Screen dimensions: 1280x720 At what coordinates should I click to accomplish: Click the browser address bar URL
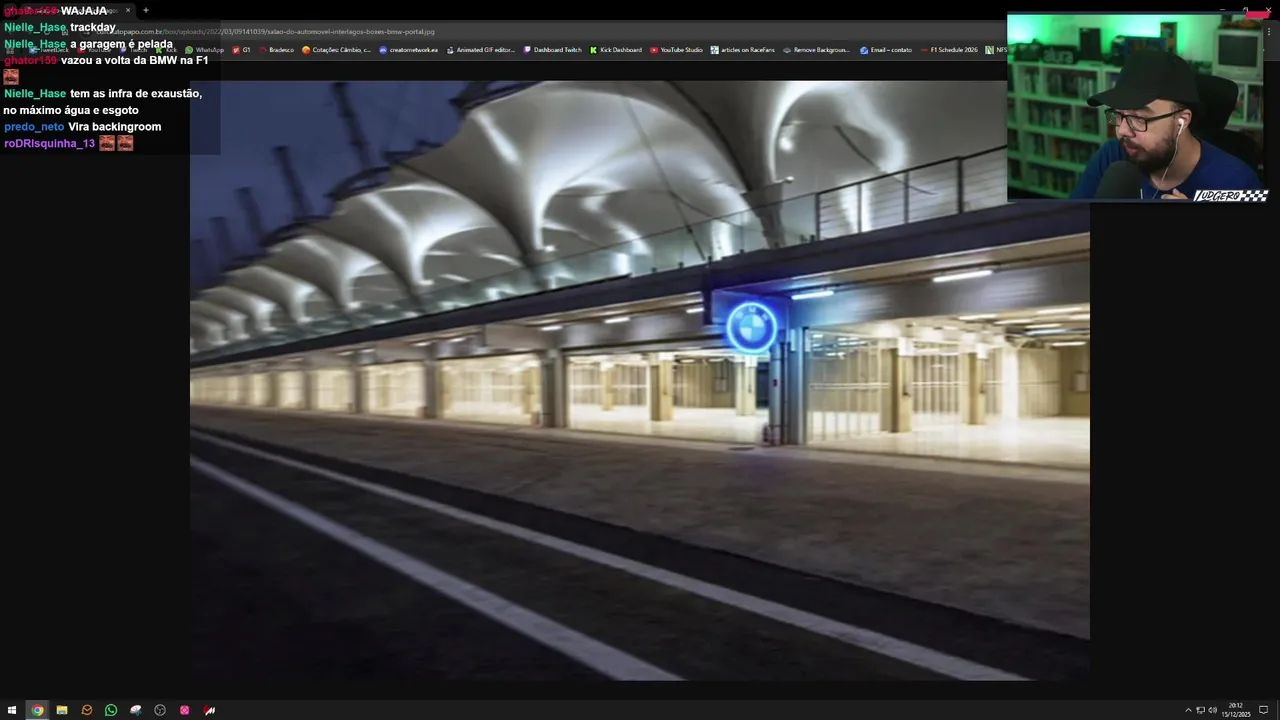coord(265,31)
